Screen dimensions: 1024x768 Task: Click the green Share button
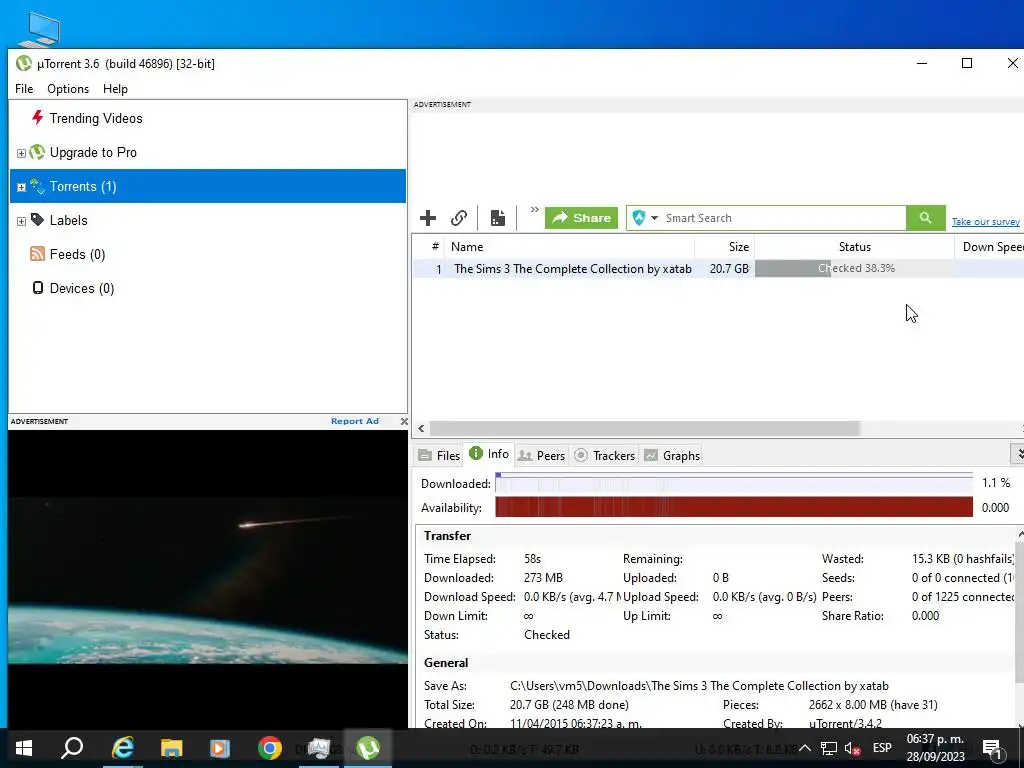coord(581,218)
